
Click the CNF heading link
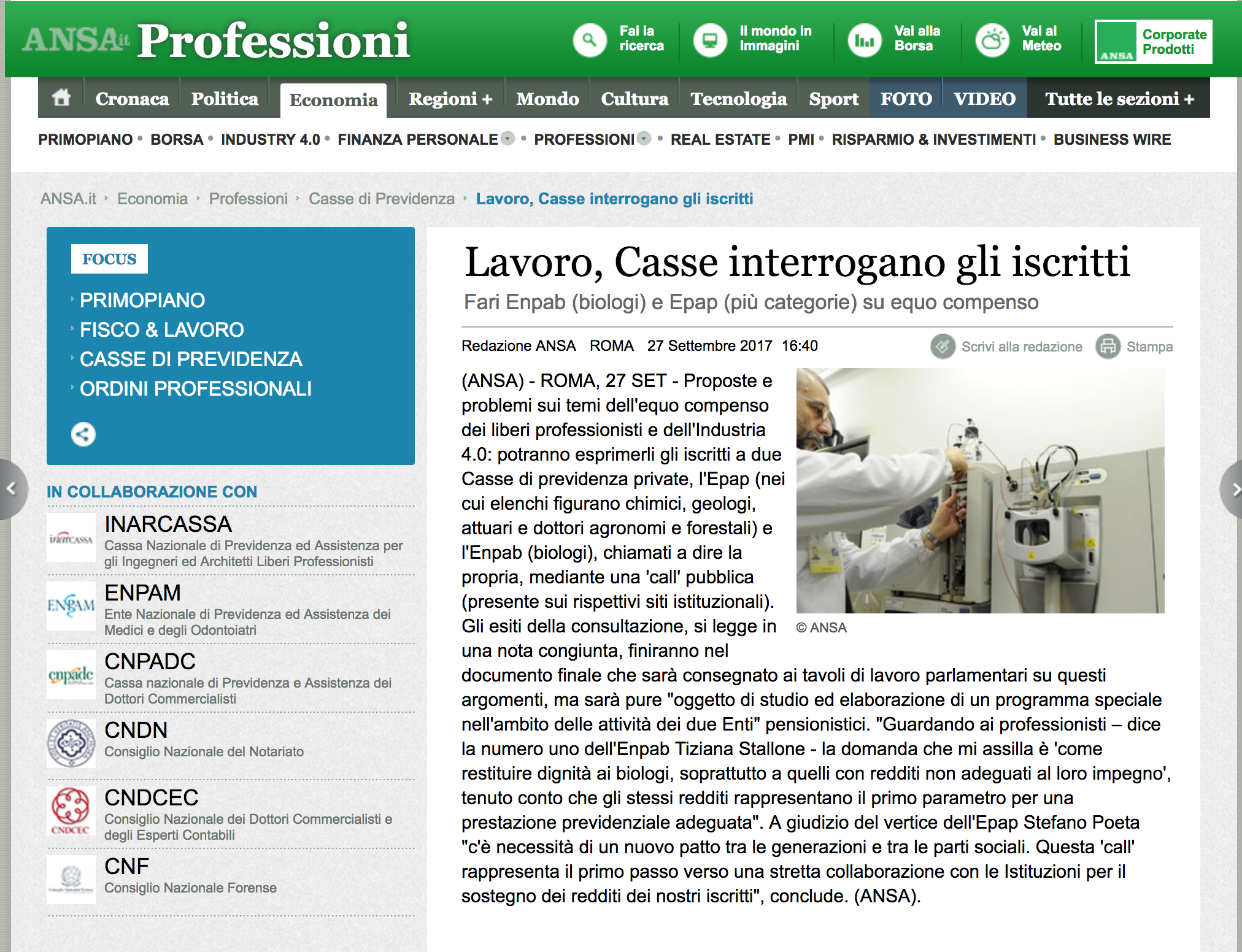pos(126,867)
